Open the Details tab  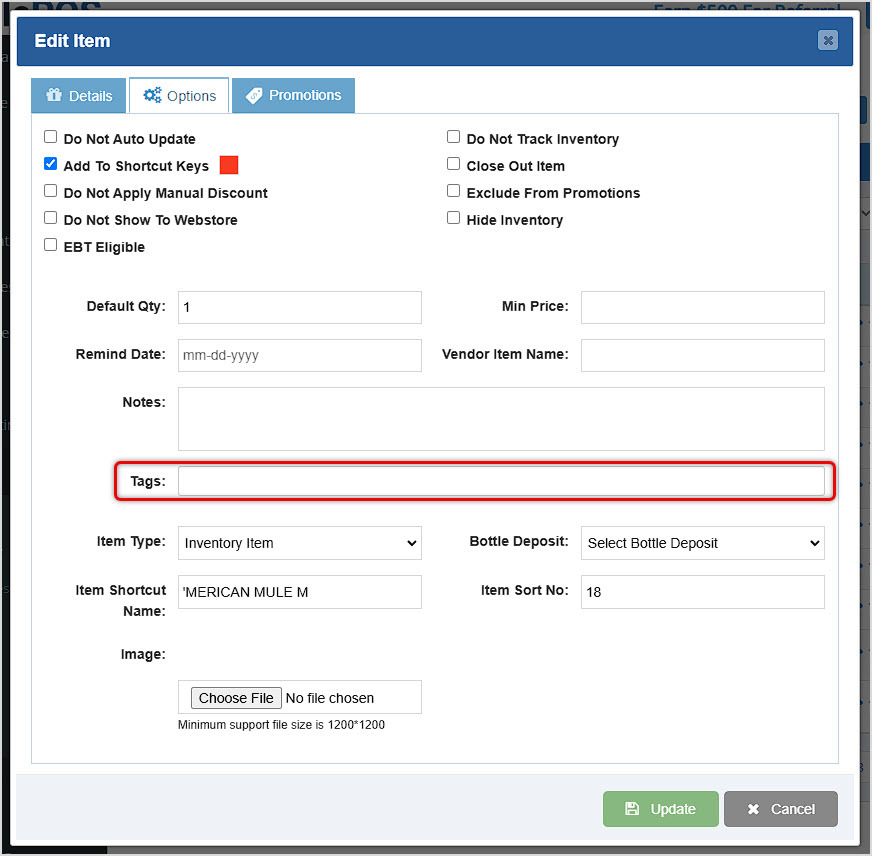click(79, 96)
